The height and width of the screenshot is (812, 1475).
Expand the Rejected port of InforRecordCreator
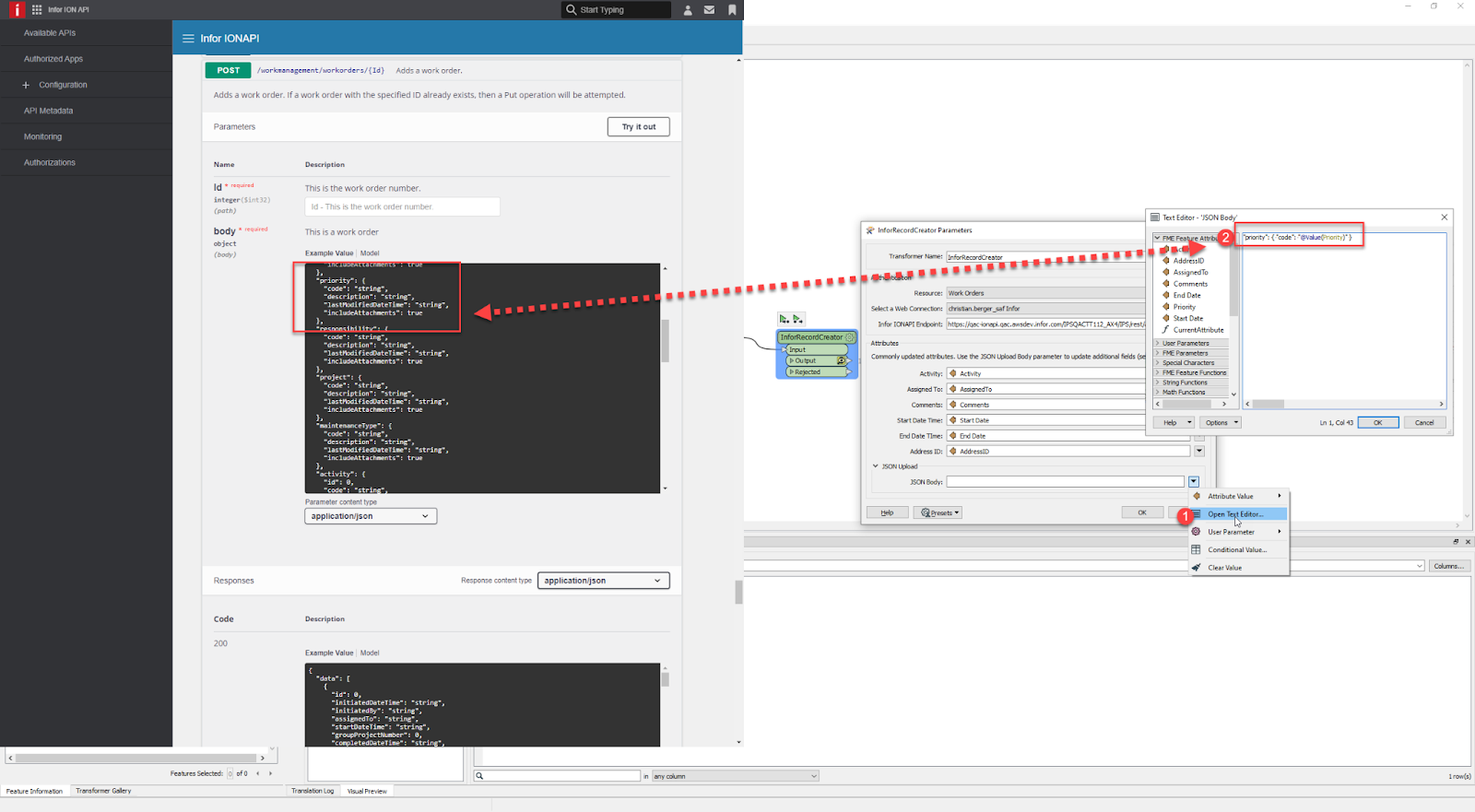click(x=792, y=372)
